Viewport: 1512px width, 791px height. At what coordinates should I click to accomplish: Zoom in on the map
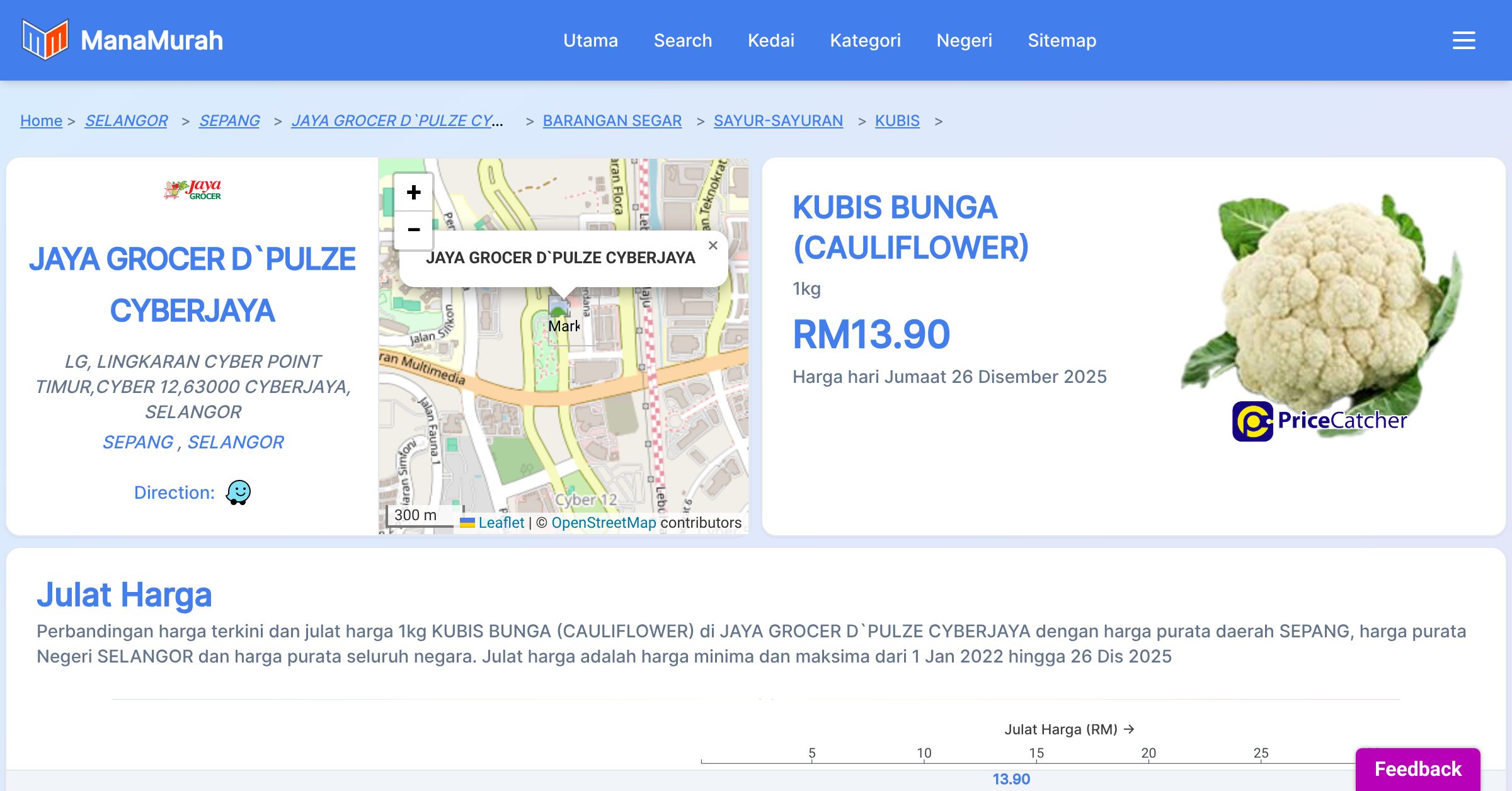413,193
